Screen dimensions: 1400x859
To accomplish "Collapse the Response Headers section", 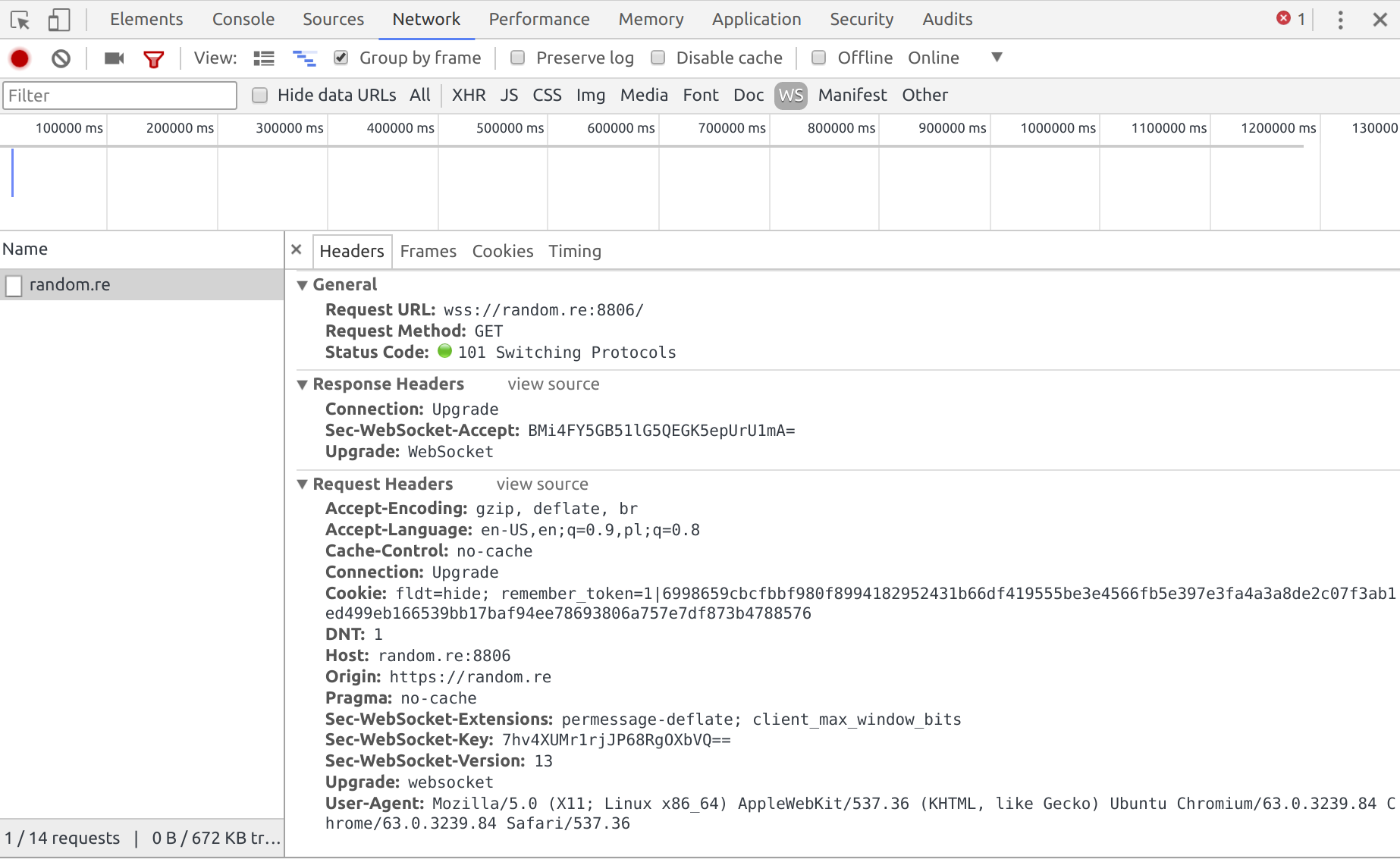I will 303,384.
